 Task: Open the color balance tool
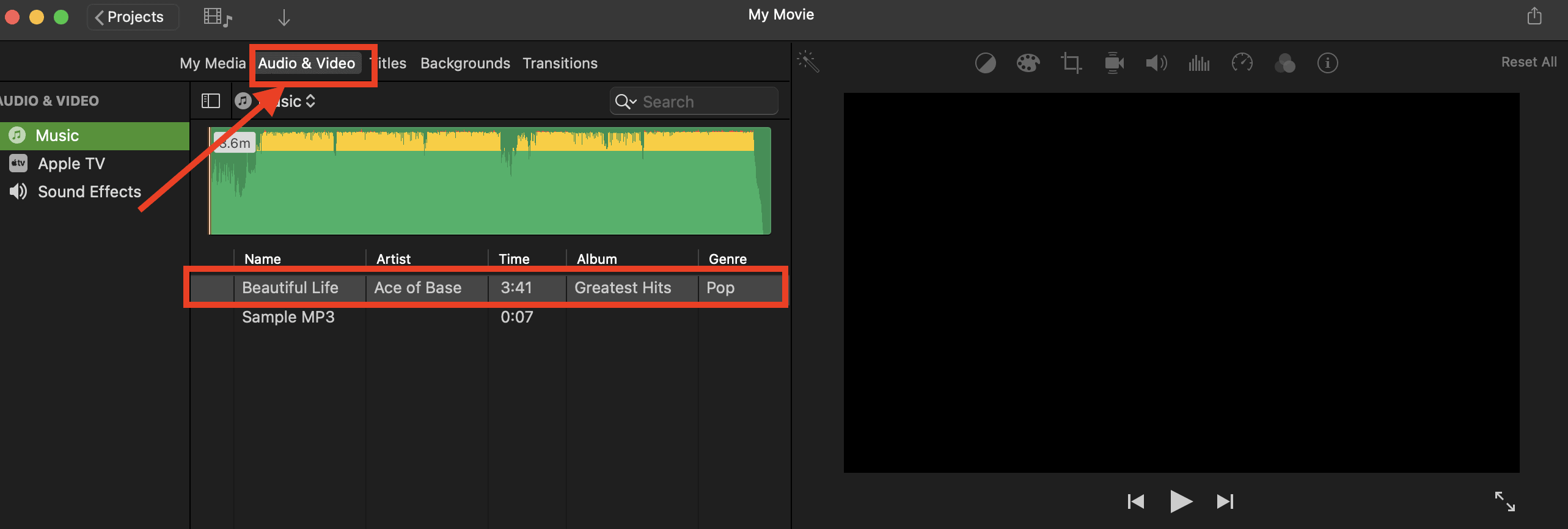pyautogui.click(x=985, y=63)
